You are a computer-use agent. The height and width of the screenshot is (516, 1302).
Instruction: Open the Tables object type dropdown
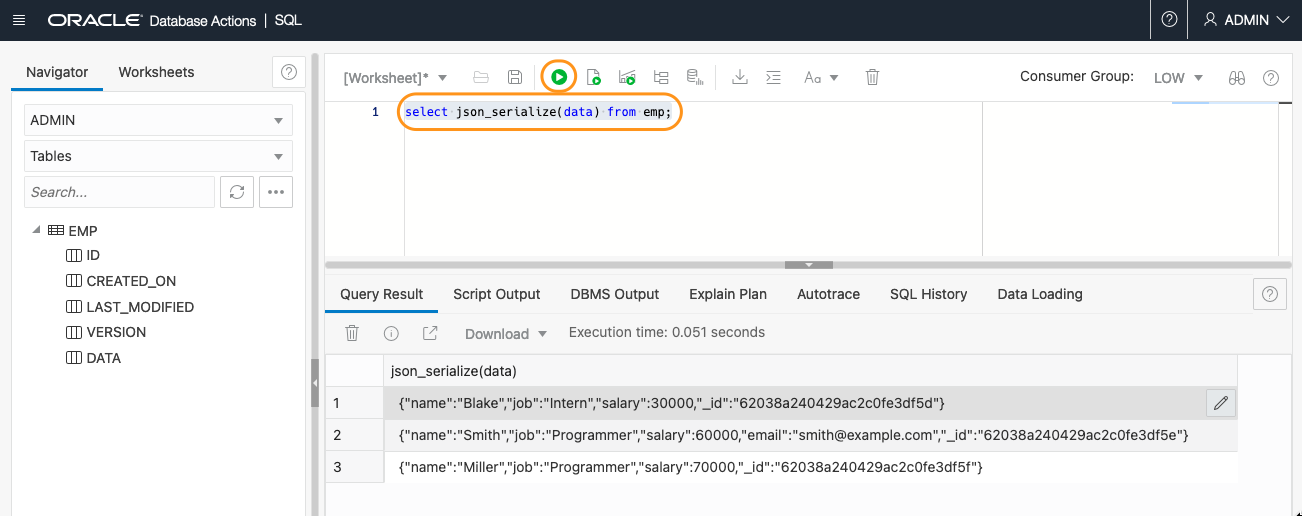click(158, 156)
